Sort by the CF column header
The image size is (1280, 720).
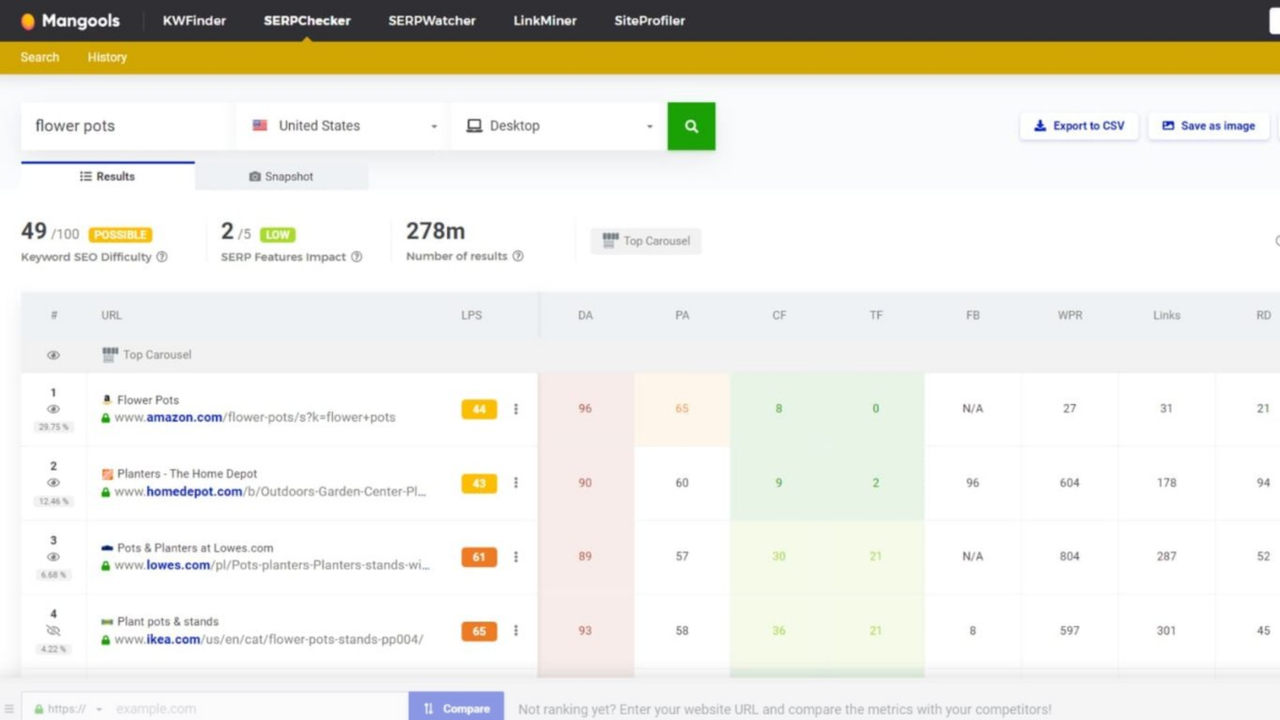(x=779, y=315)
